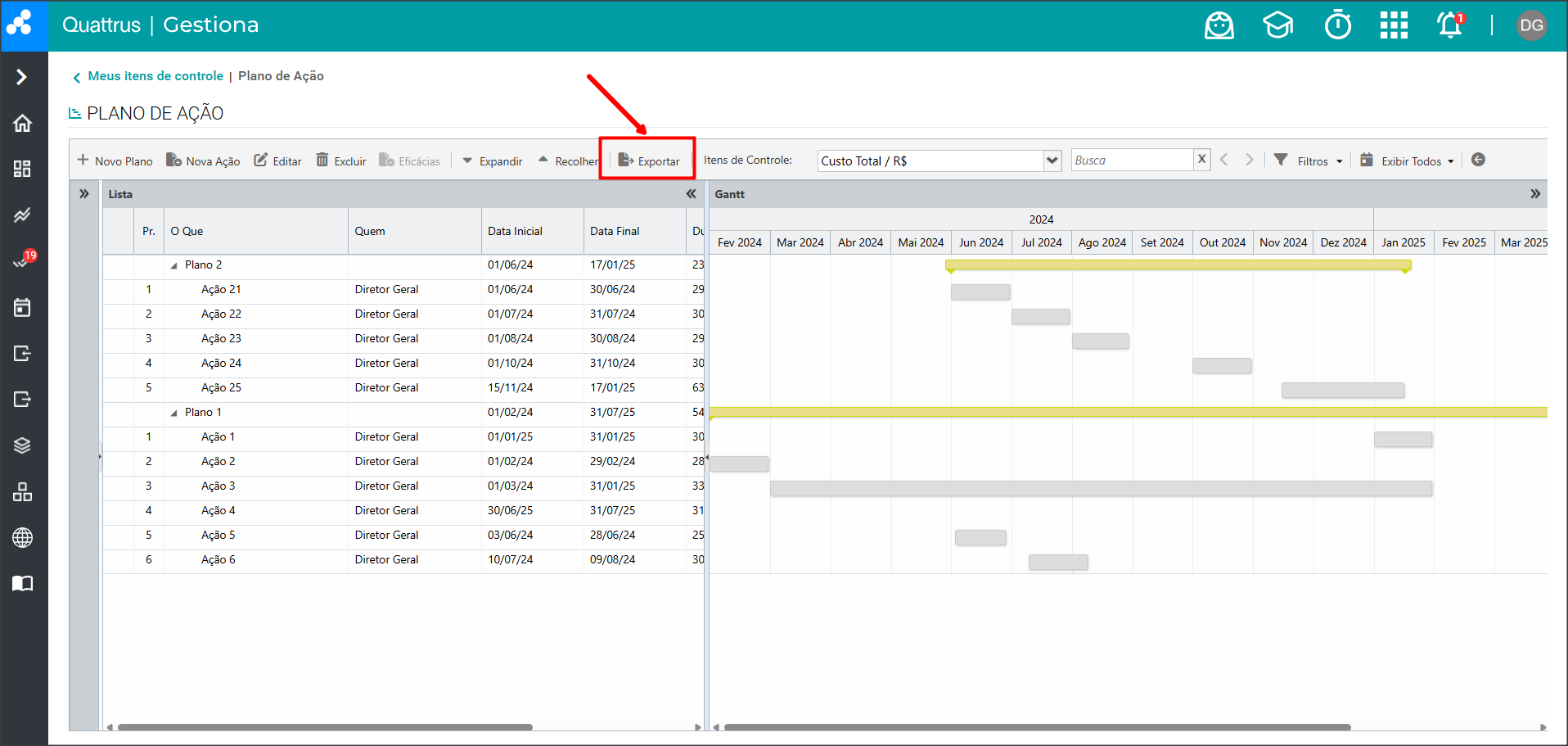
Task: Open the globe icon in sidebar
Action: click(23, 537)
